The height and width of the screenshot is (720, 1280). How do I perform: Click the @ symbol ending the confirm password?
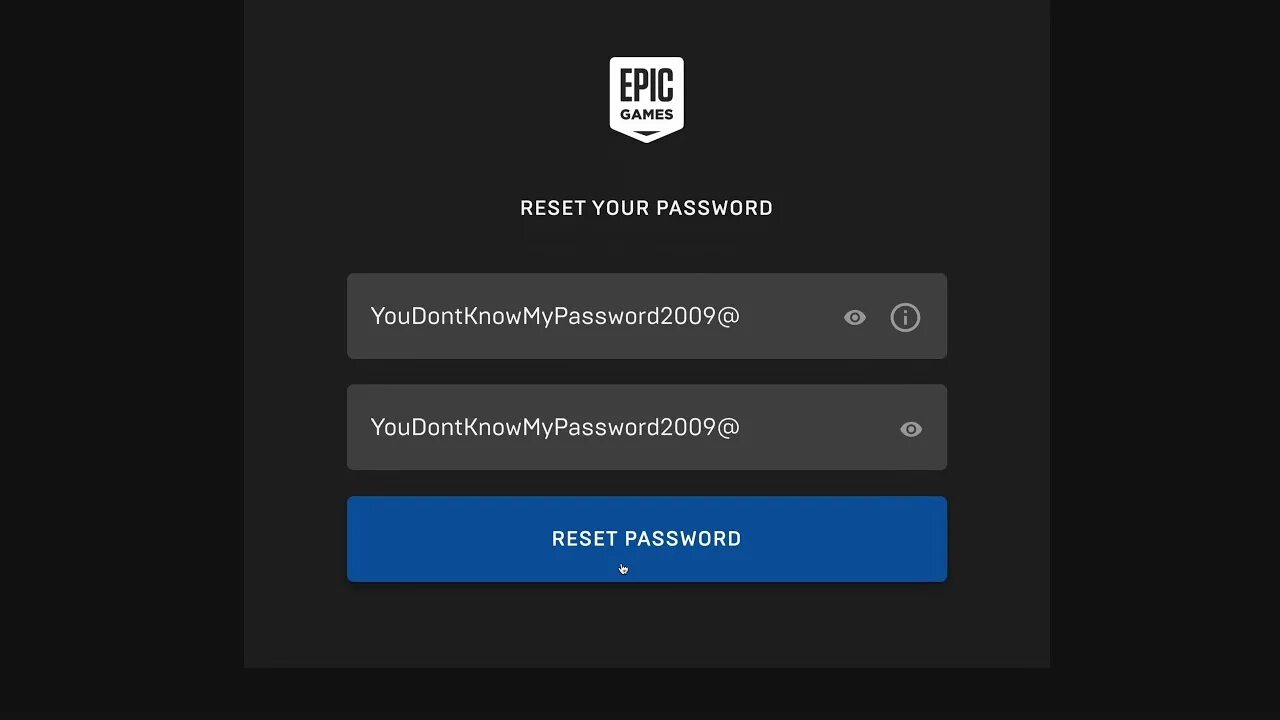728,427
